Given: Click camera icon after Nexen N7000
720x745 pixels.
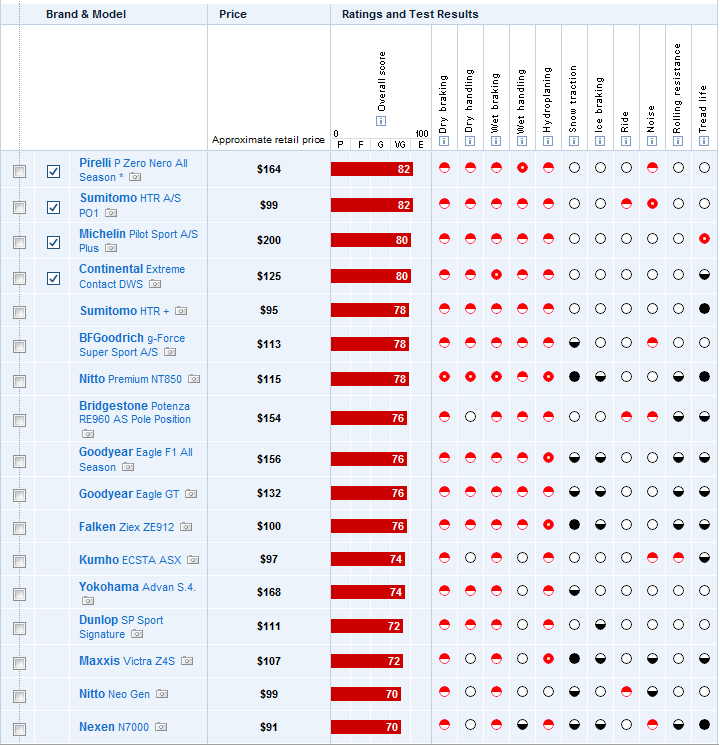Looking at the screenshot, I should (x=161, y=727).
